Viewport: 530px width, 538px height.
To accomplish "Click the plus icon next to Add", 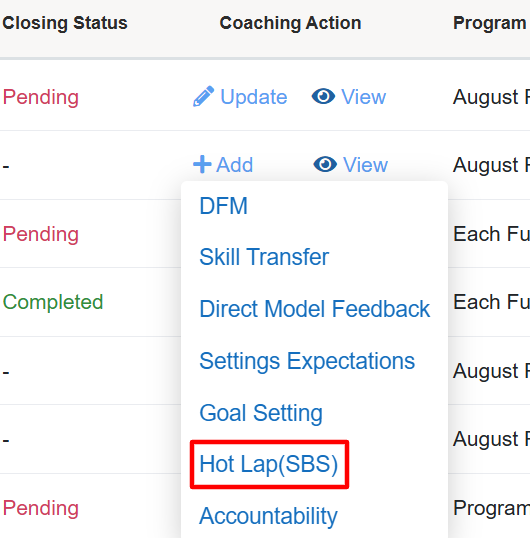I will (202, 164).
